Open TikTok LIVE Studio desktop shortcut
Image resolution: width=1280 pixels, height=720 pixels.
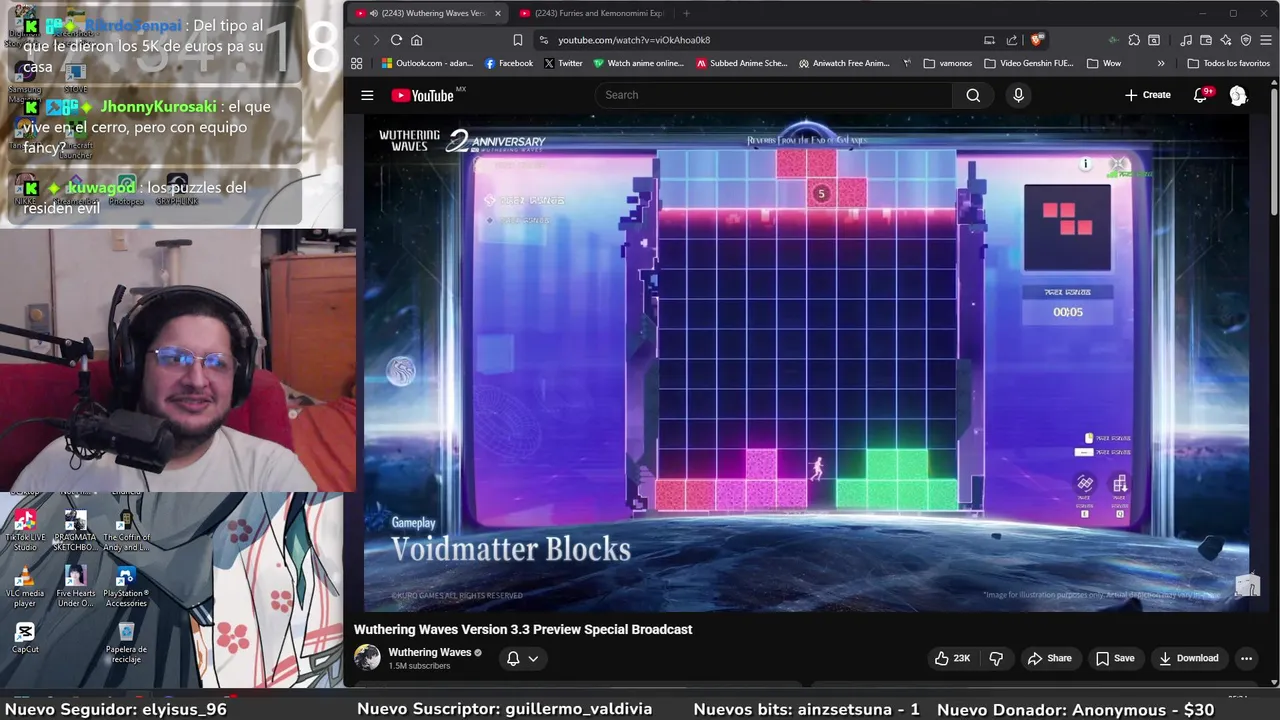click(x=25, y=530)
